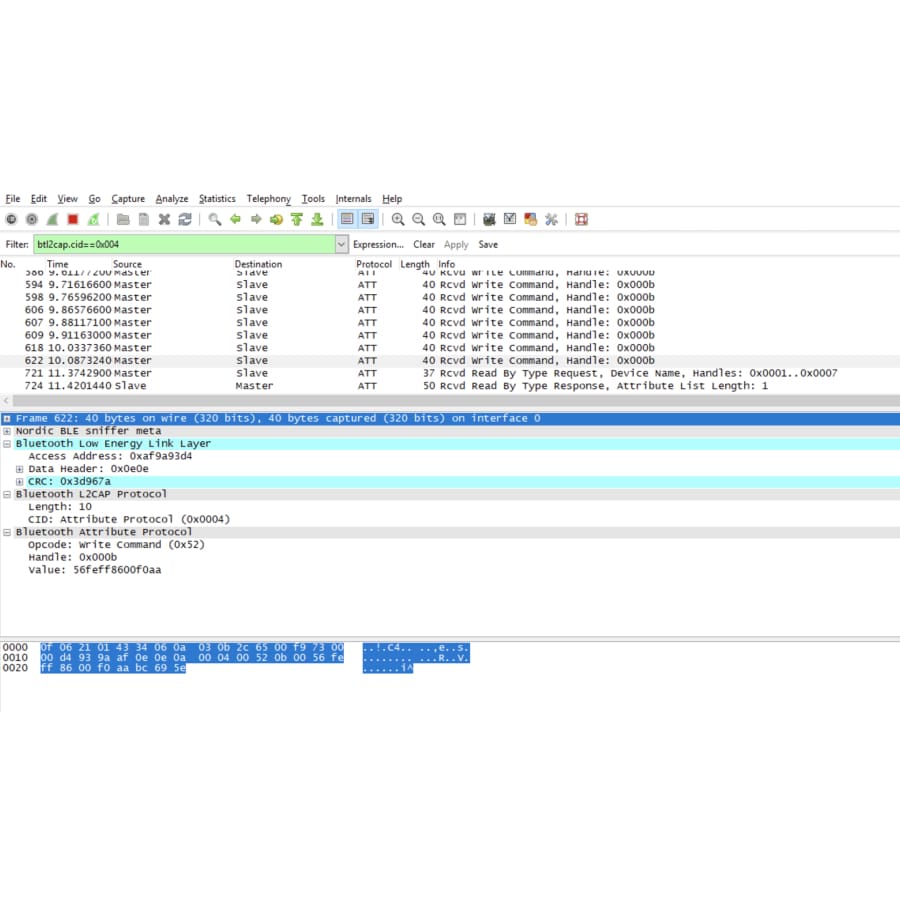Open the filter history dropdown arrow

point(342,244)
